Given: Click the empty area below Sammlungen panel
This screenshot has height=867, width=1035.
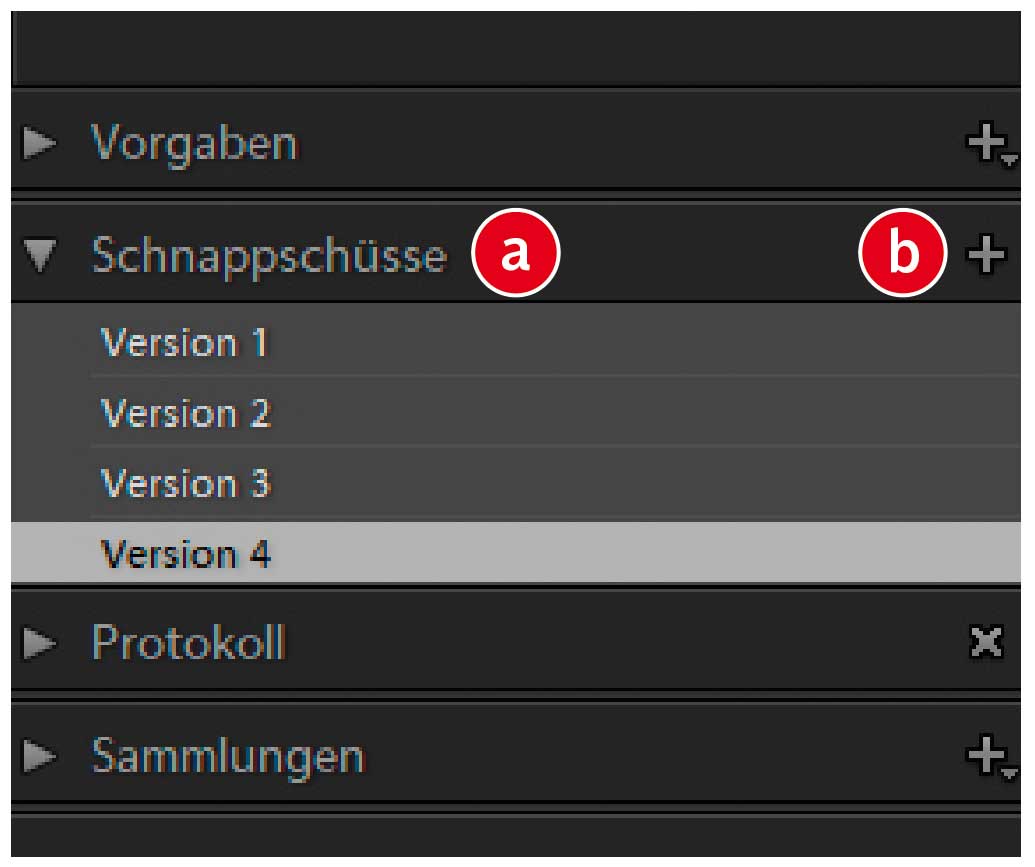Looking at the screenshot, I should click(x=516, y=838).
